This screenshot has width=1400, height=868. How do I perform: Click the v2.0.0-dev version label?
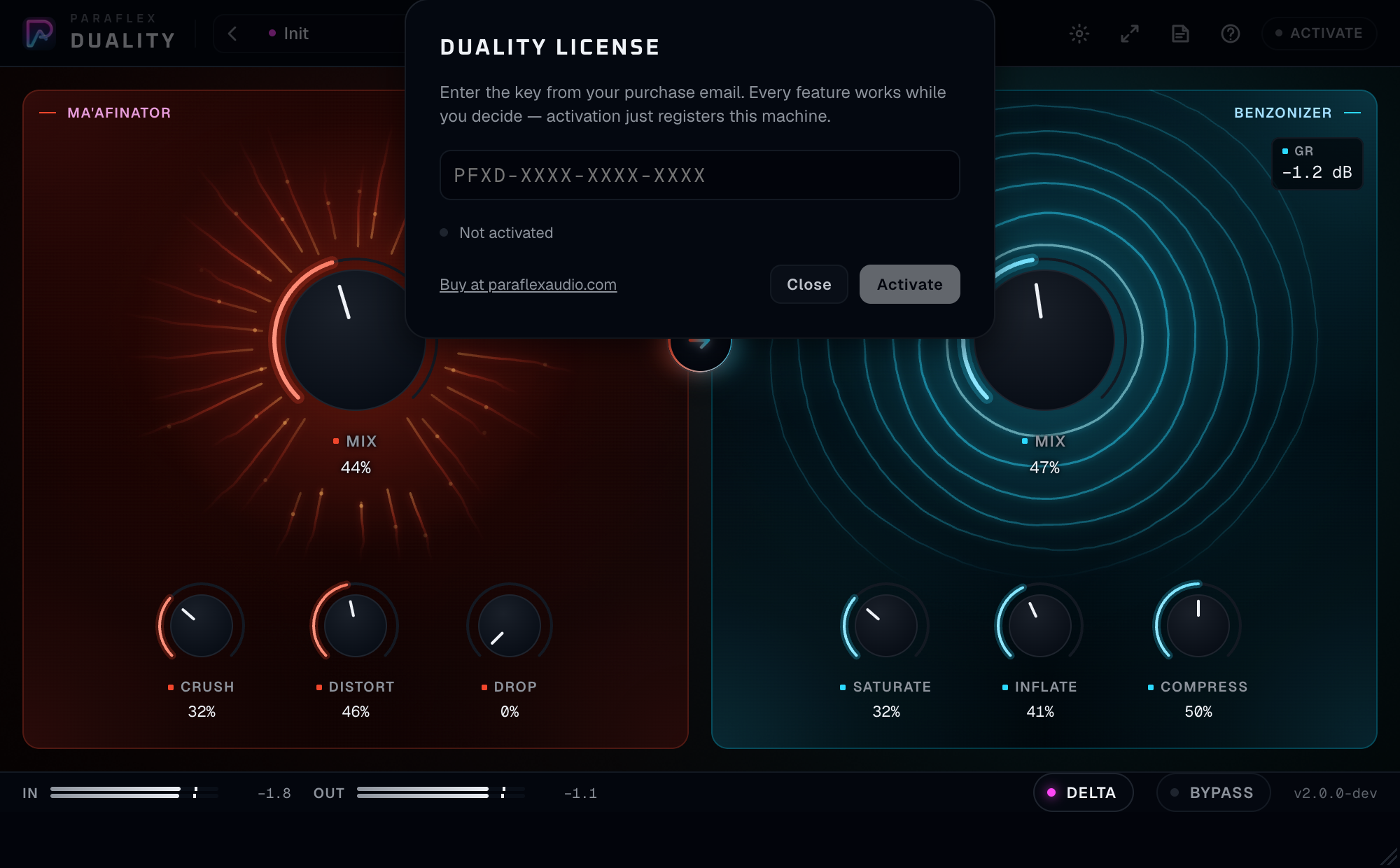tap(1335, 793)
